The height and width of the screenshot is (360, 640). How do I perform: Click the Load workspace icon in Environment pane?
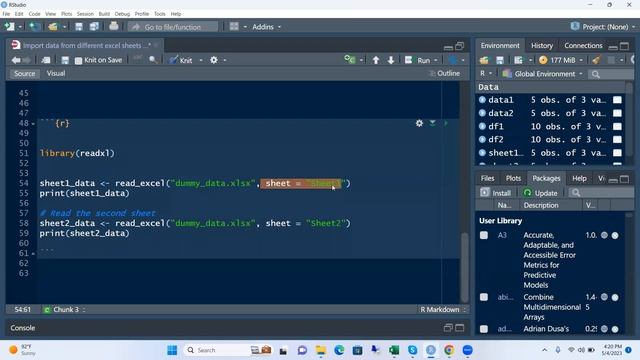coord(484,60)
